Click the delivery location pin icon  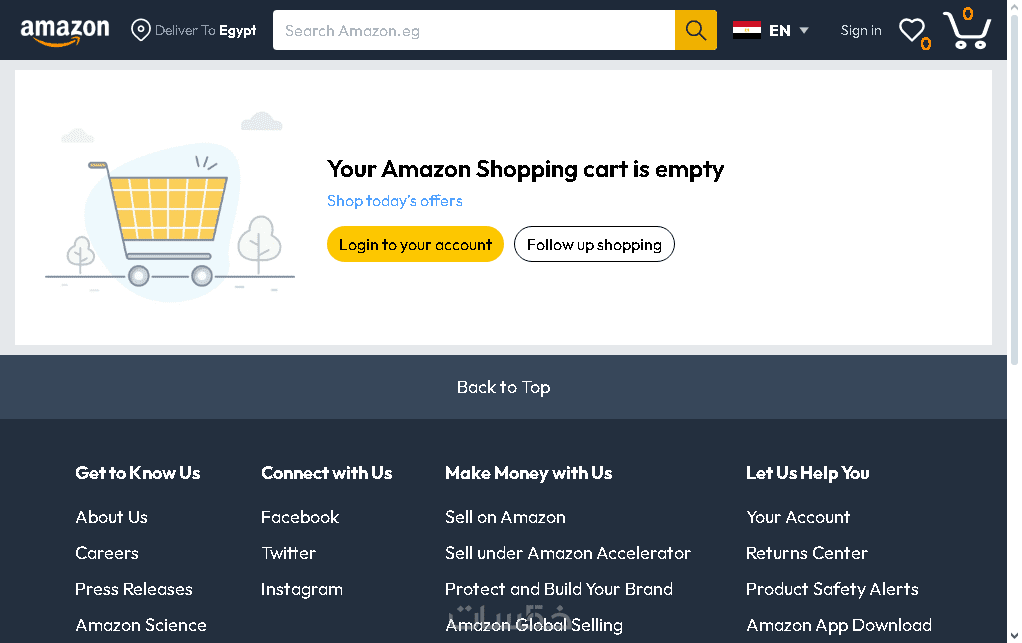141,31
